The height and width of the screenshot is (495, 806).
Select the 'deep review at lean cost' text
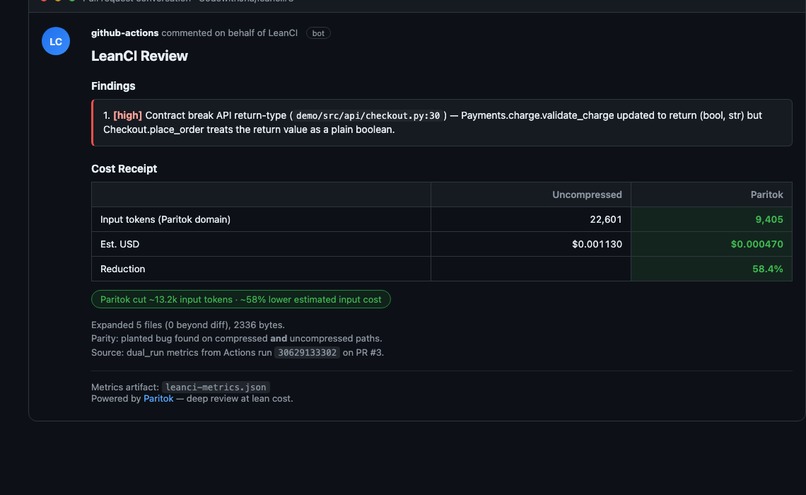click(x=239, y=398)
